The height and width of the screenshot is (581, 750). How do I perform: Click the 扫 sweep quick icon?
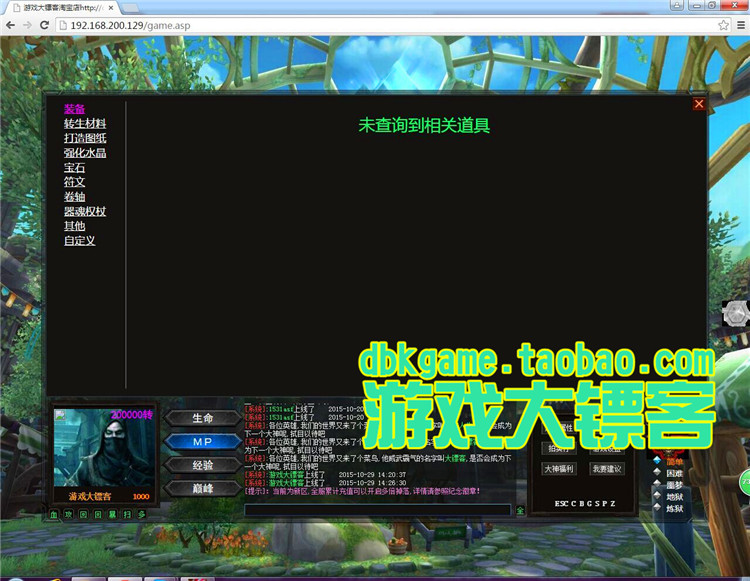click(x=127, y=515)
